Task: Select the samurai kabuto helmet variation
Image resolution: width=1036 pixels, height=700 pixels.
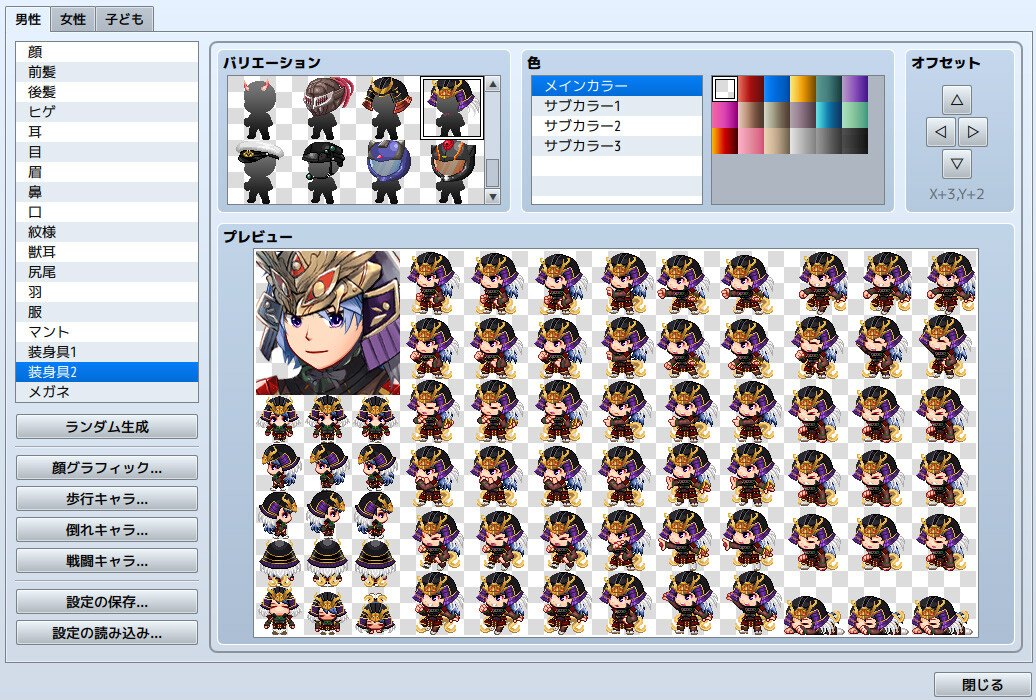Action: click(388, 107)
